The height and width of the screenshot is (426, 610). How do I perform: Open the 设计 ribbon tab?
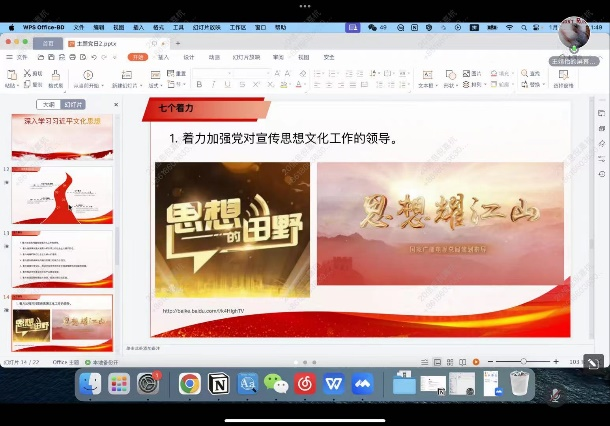189,58
